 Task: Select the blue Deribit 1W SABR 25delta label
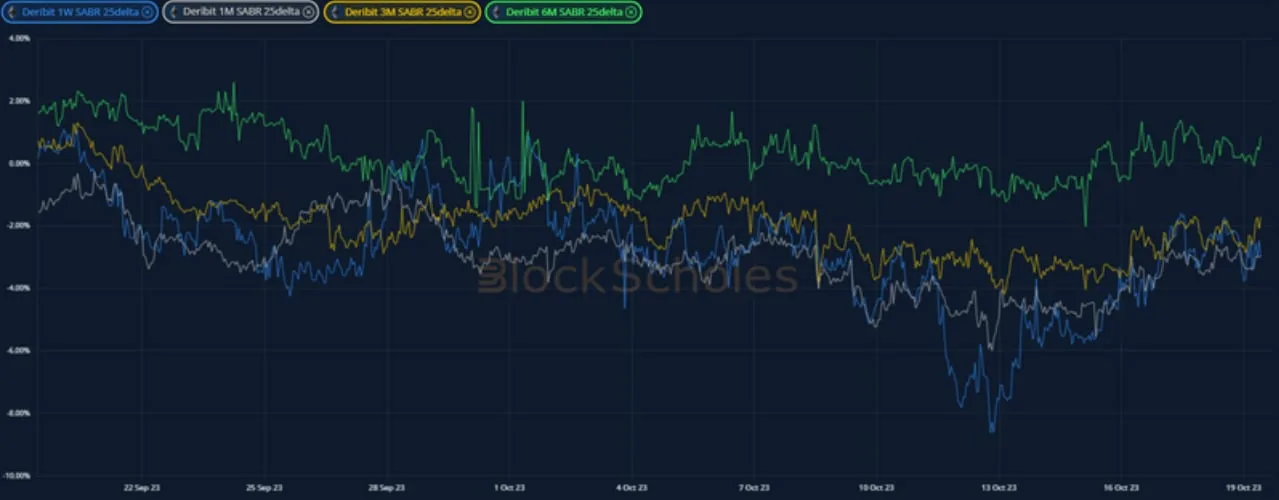(x=80, y=12)
